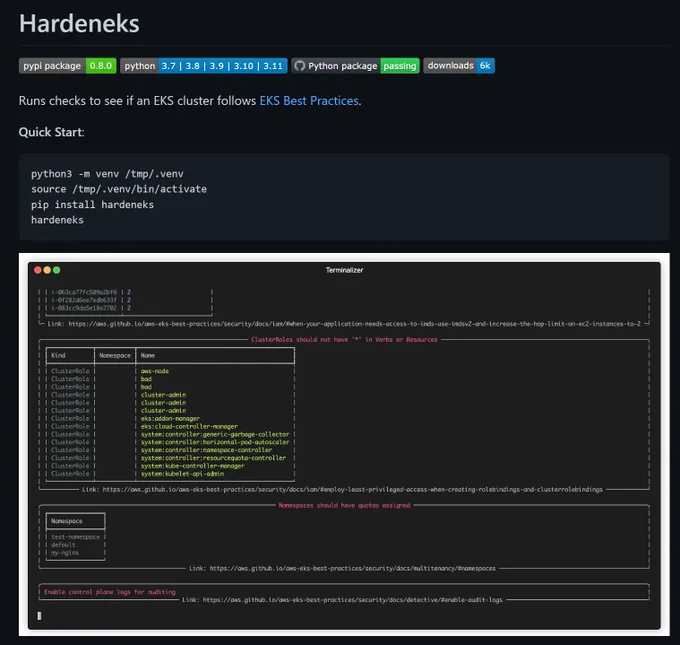680x645 pixels.
Task: Click the default namespace row
Action: (x=63, y=545)
